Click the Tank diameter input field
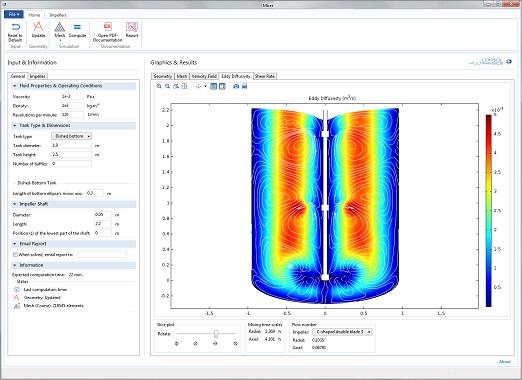The width and height of the screenshot is (522, 380). point(71,146)
